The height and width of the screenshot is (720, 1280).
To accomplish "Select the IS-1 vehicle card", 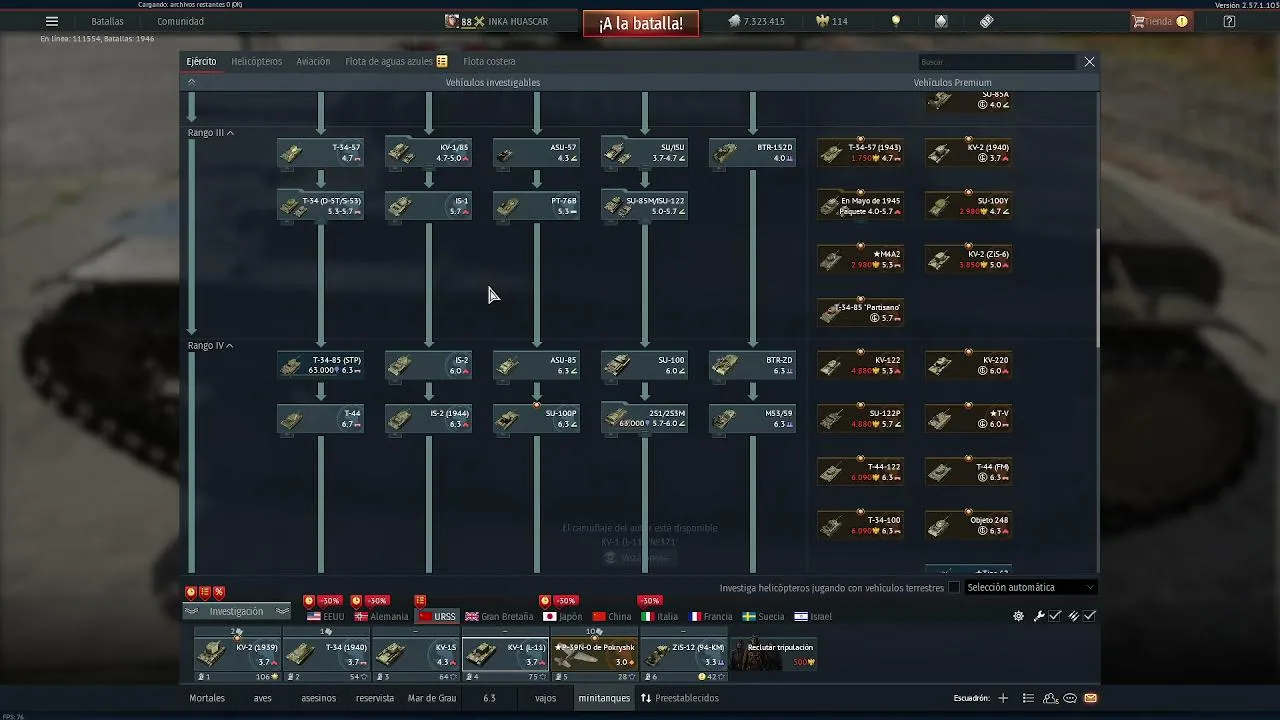I will point(429,206).
